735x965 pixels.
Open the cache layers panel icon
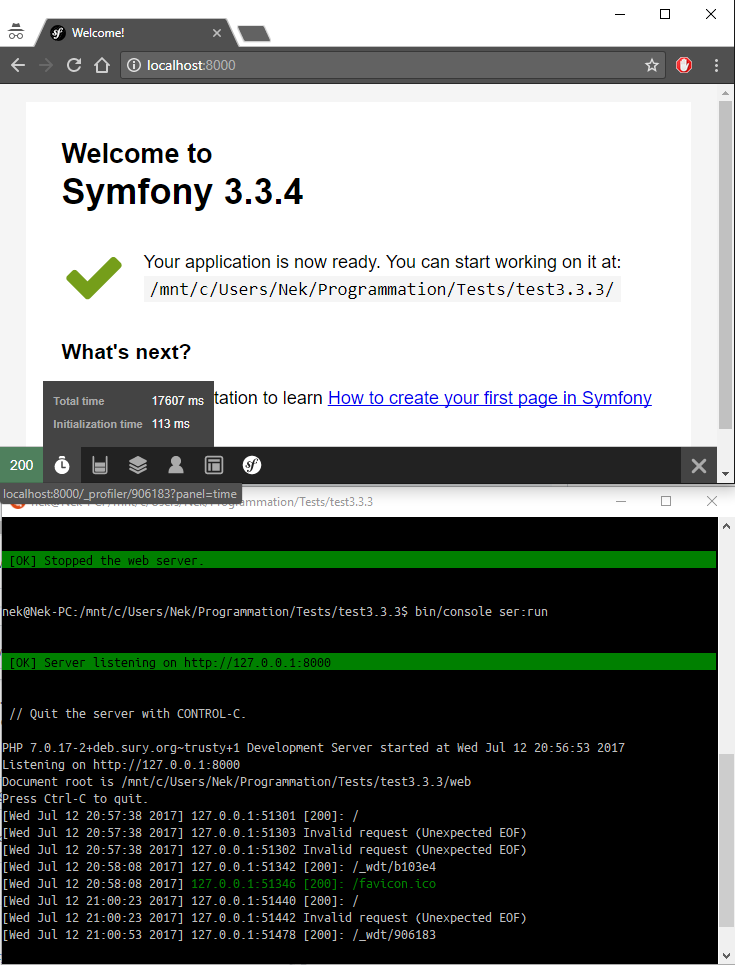[x=138, y=465]
